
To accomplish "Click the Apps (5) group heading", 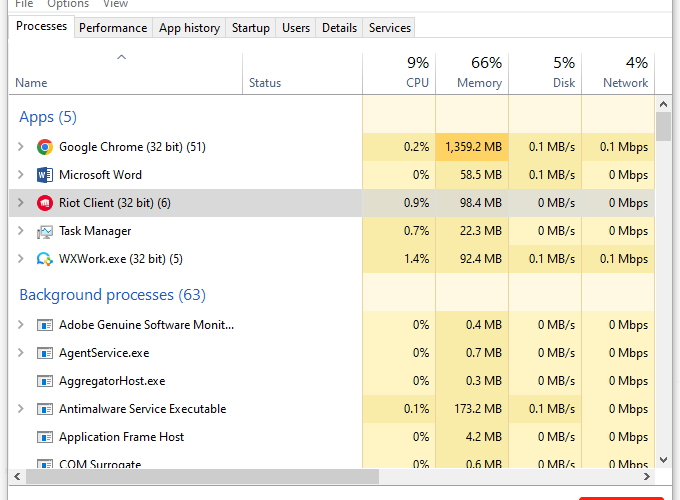I will [48, 117].
